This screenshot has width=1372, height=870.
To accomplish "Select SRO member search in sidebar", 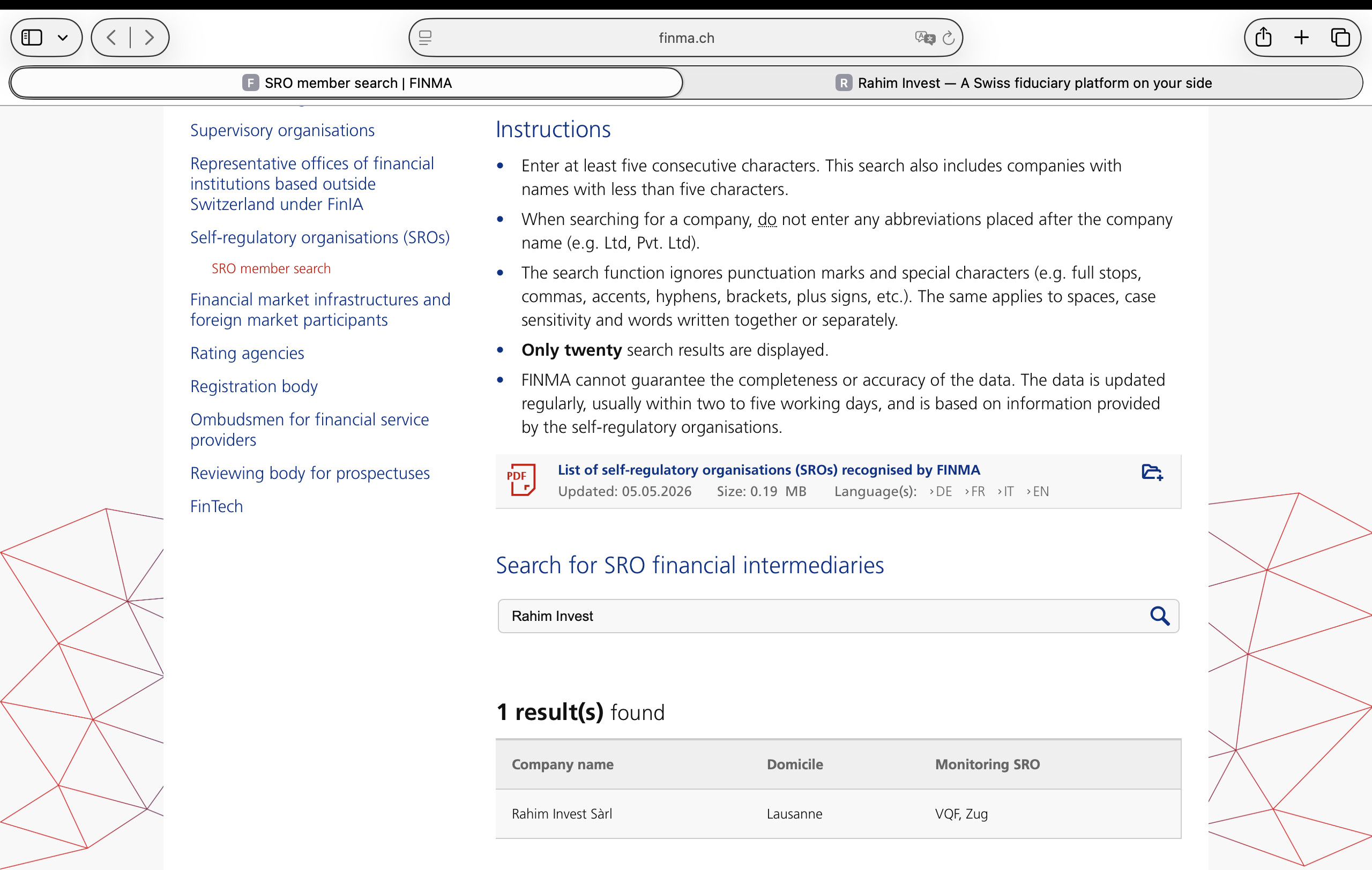I will point(271,268).
